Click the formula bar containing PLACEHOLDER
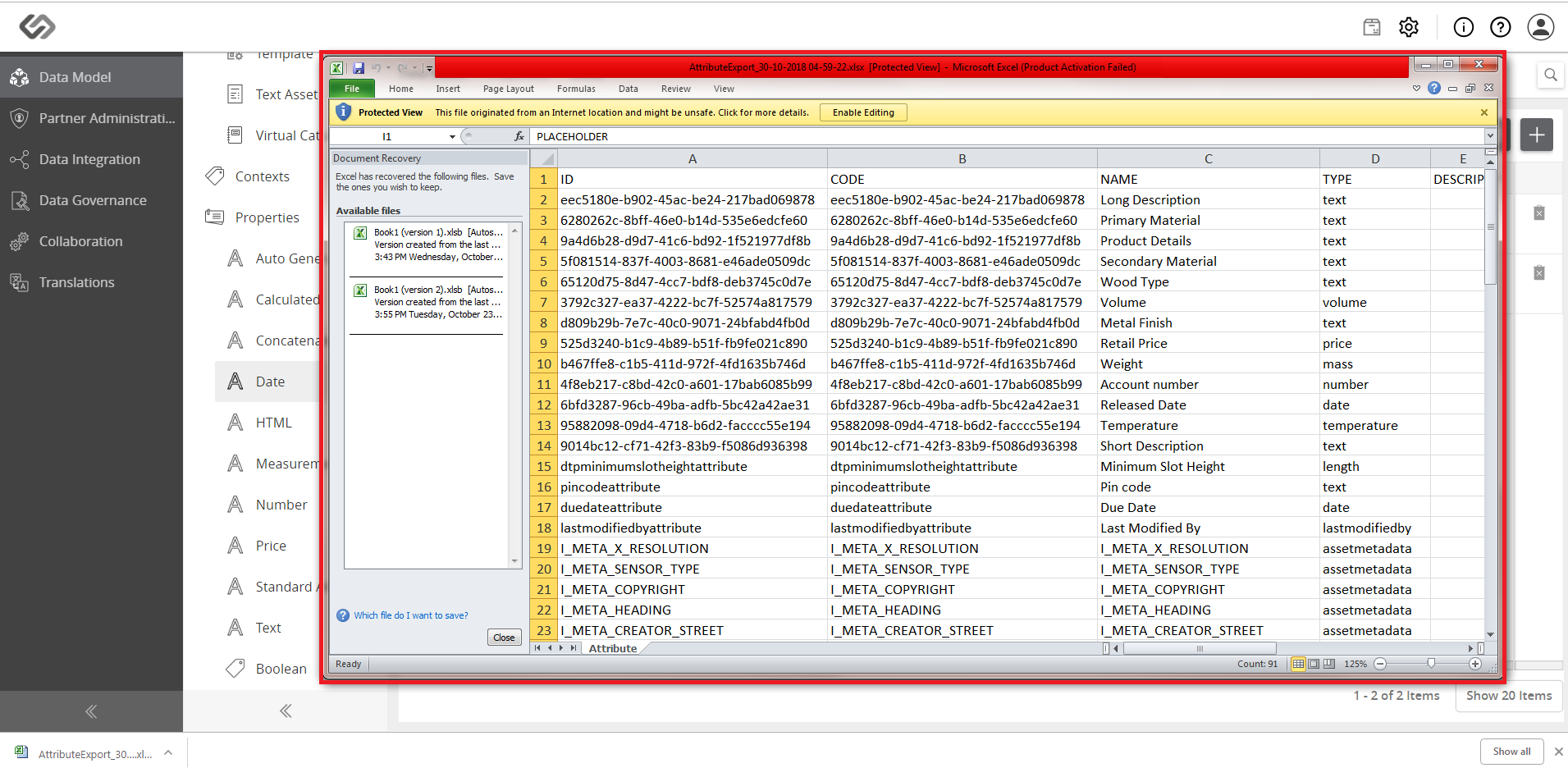This screenshot has width=1568, height=768. tap(1008, 137)
